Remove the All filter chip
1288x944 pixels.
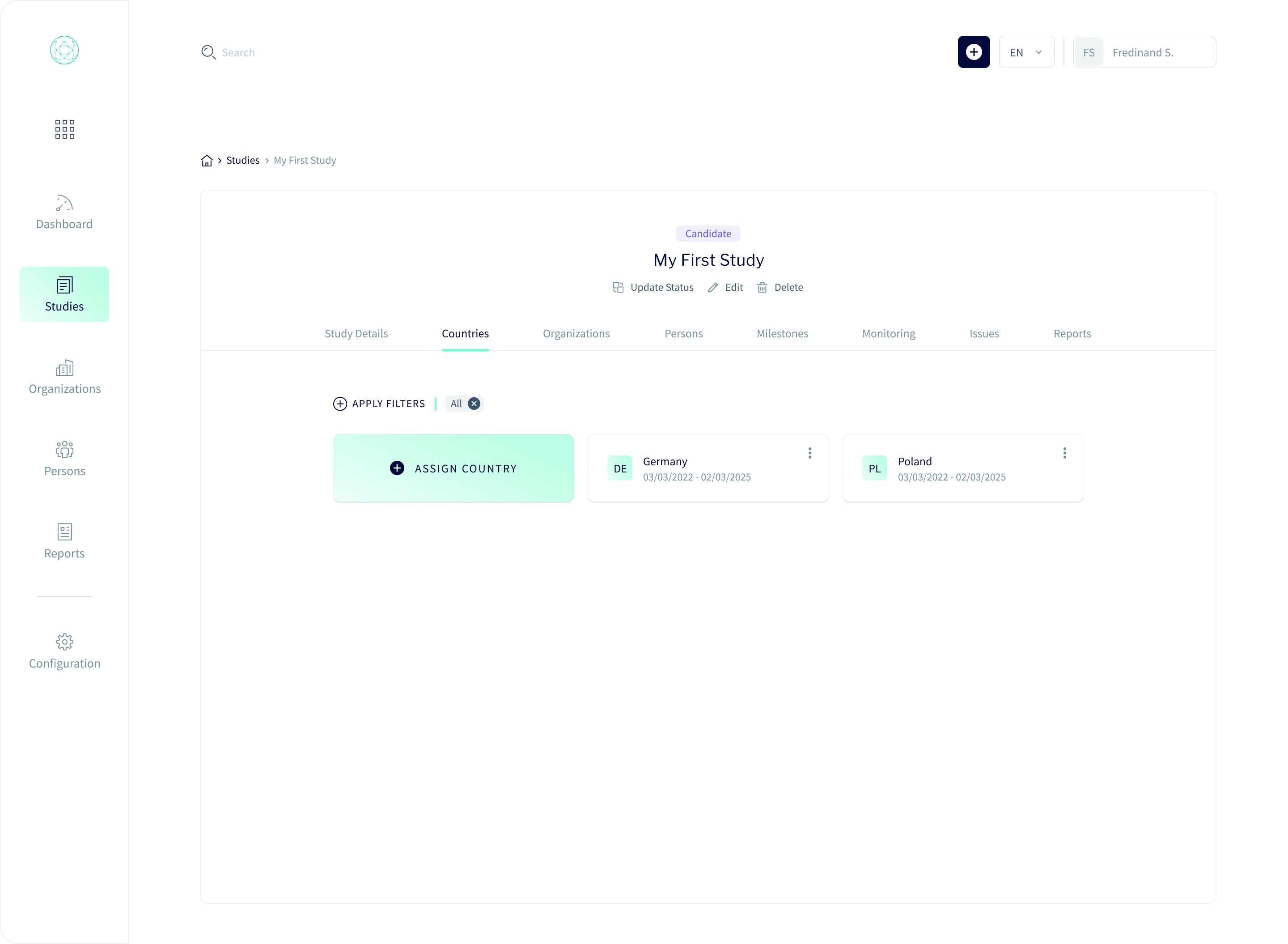click(x=474, y=404)
